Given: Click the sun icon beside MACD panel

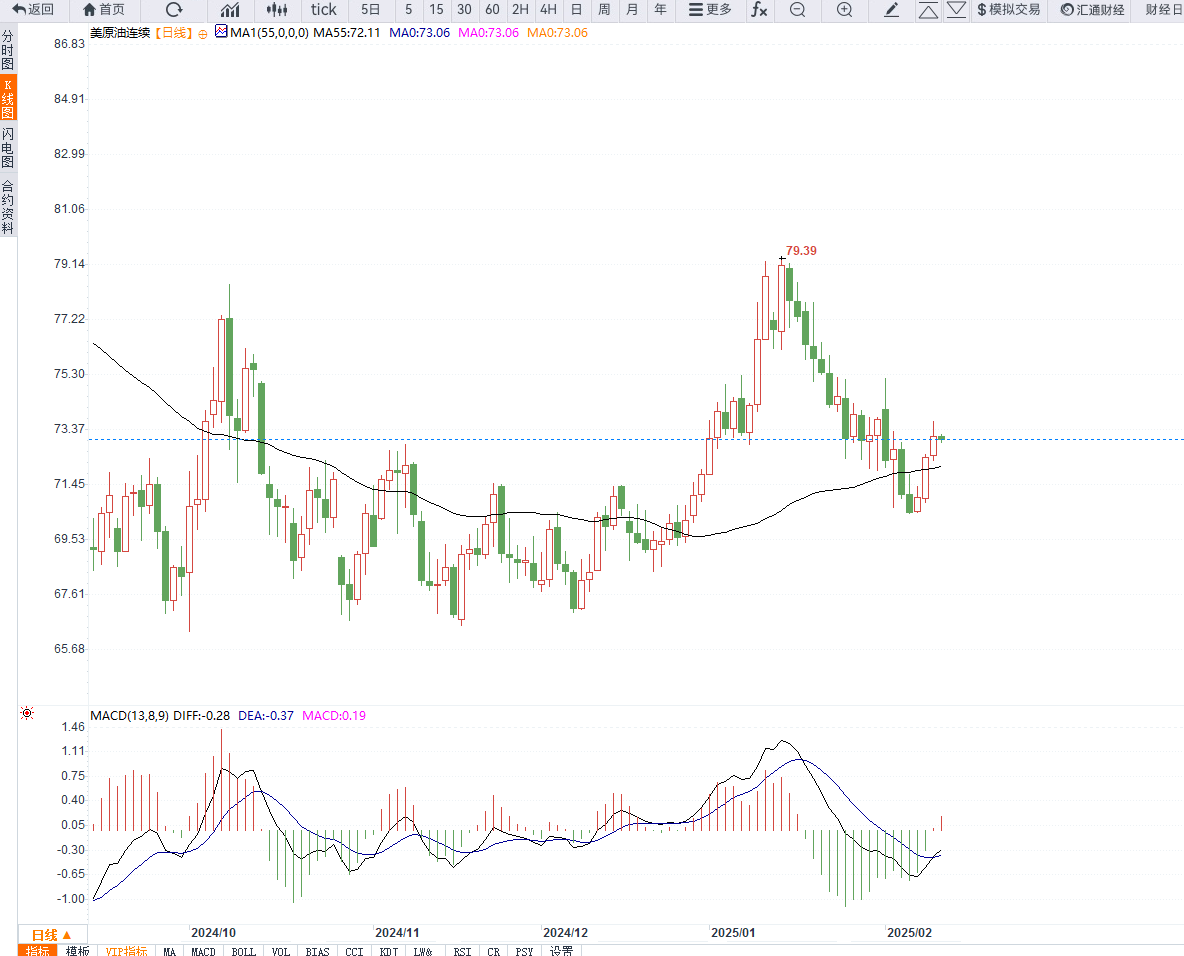Looking at the screenshot, I should [x=27, y=713].
